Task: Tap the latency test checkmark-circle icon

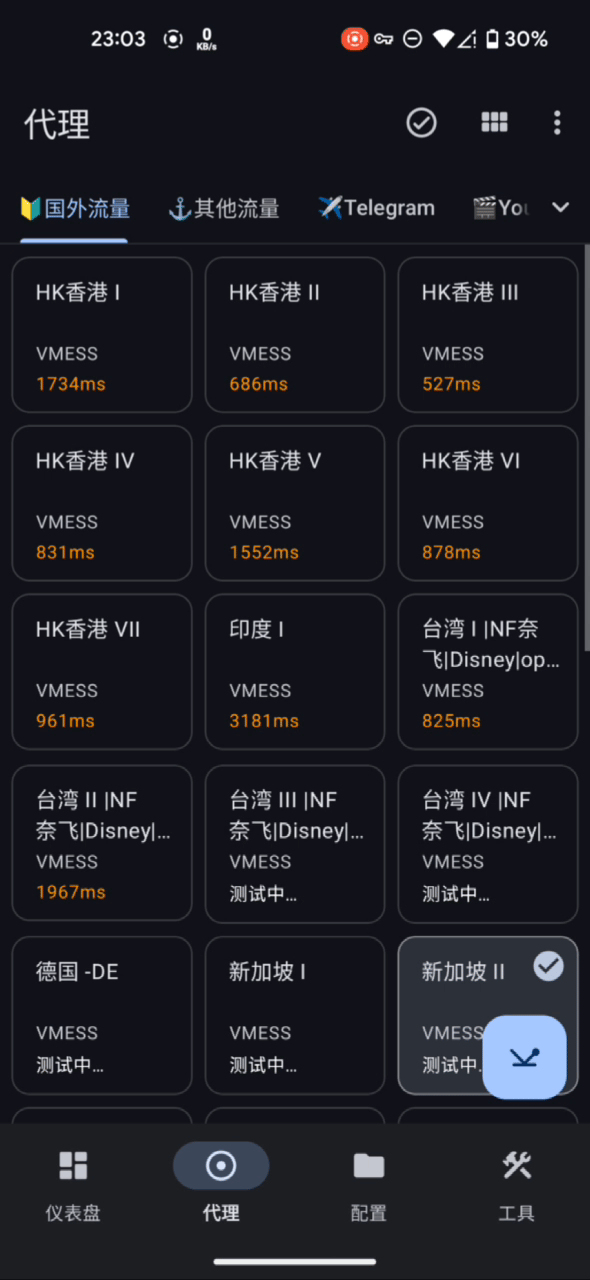Action: 421,123
